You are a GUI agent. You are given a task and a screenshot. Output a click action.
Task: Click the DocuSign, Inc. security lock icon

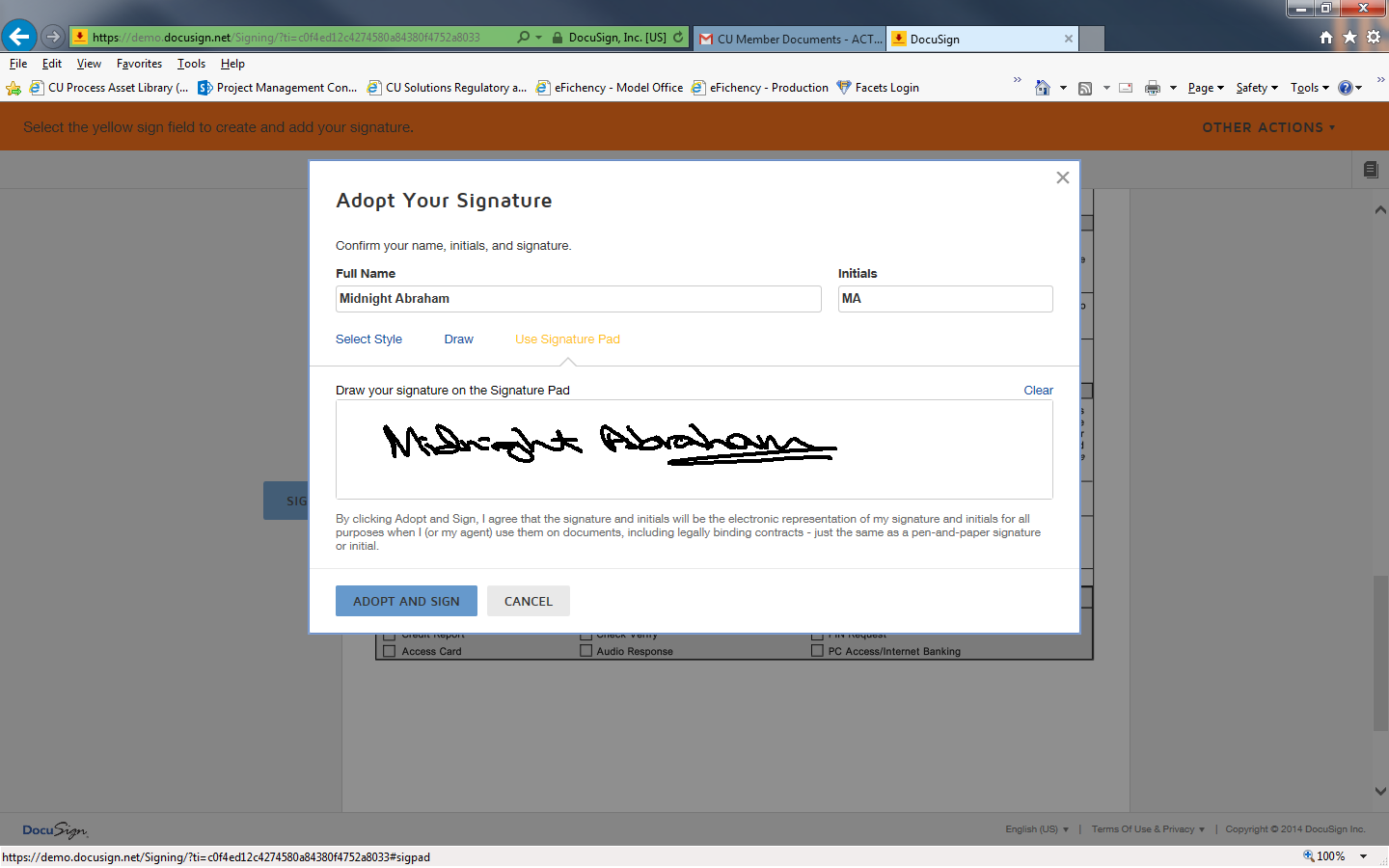(558, 38)
